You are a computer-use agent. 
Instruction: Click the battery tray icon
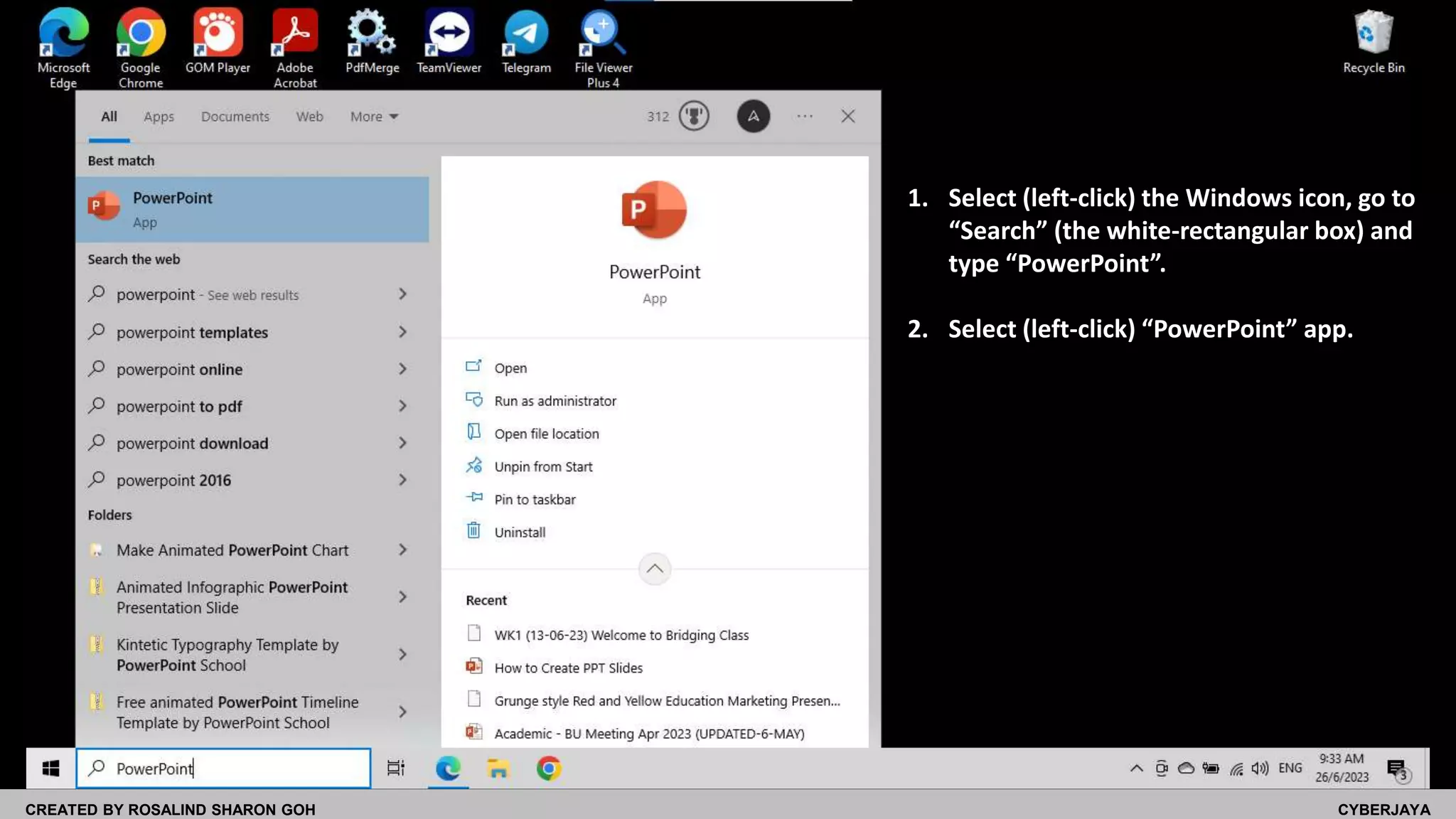(x=1211, y=769)
